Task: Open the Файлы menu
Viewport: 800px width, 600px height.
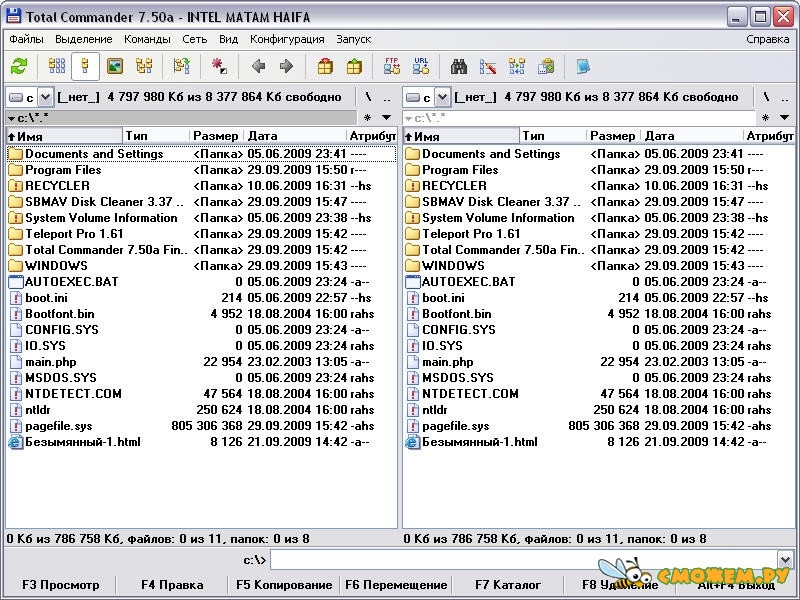Action: click(x=27, y=39)
